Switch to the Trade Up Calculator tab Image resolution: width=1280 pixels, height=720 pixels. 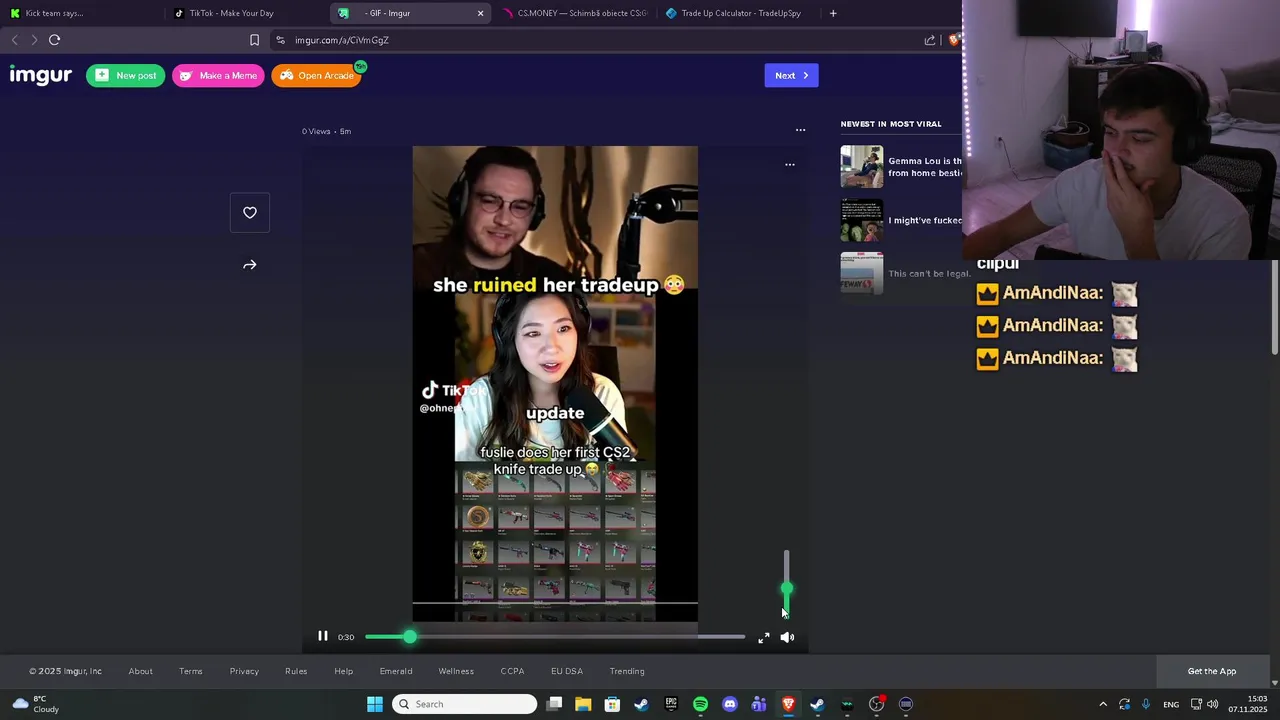tap(740, 13)
